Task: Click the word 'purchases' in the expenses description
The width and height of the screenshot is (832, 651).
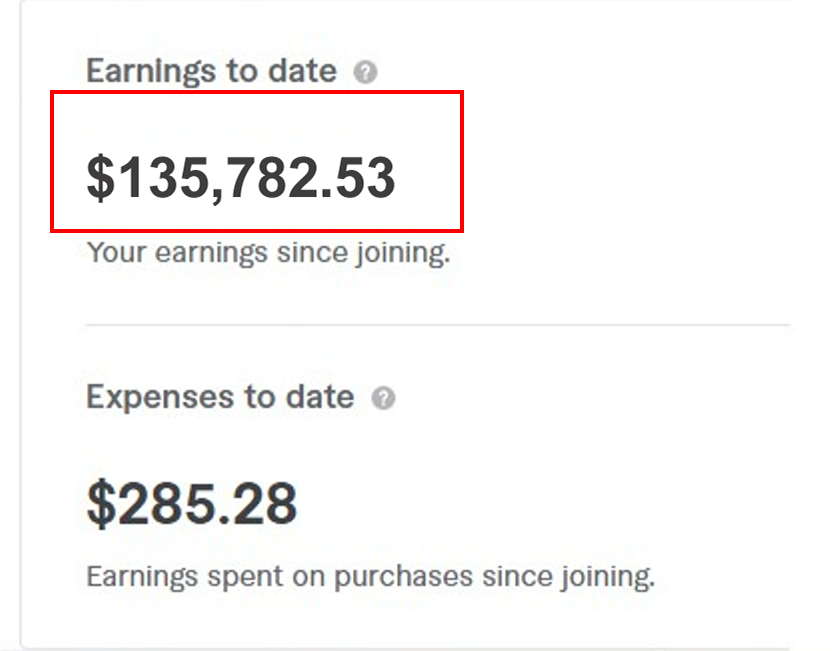Action: point(403,577)
